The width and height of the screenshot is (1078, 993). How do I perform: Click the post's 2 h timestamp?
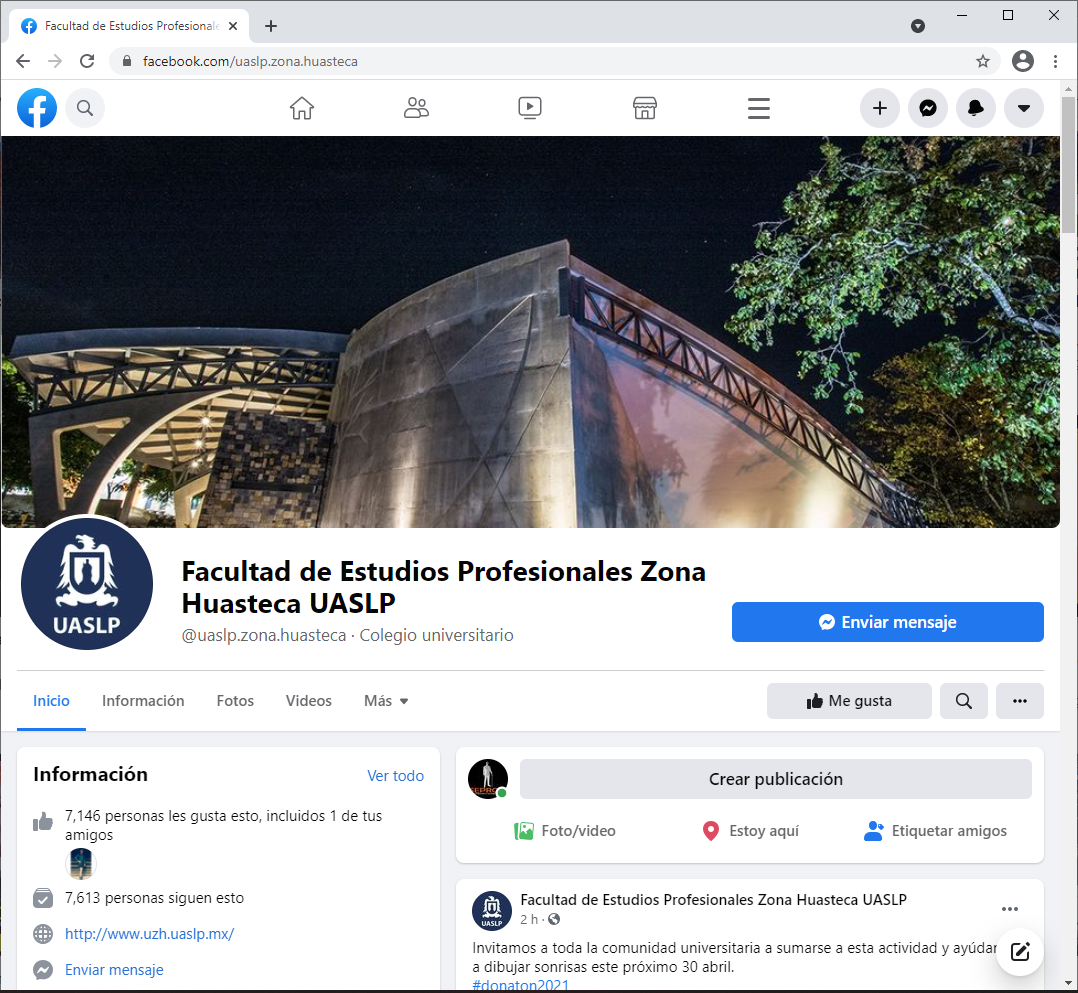[529, 919]
